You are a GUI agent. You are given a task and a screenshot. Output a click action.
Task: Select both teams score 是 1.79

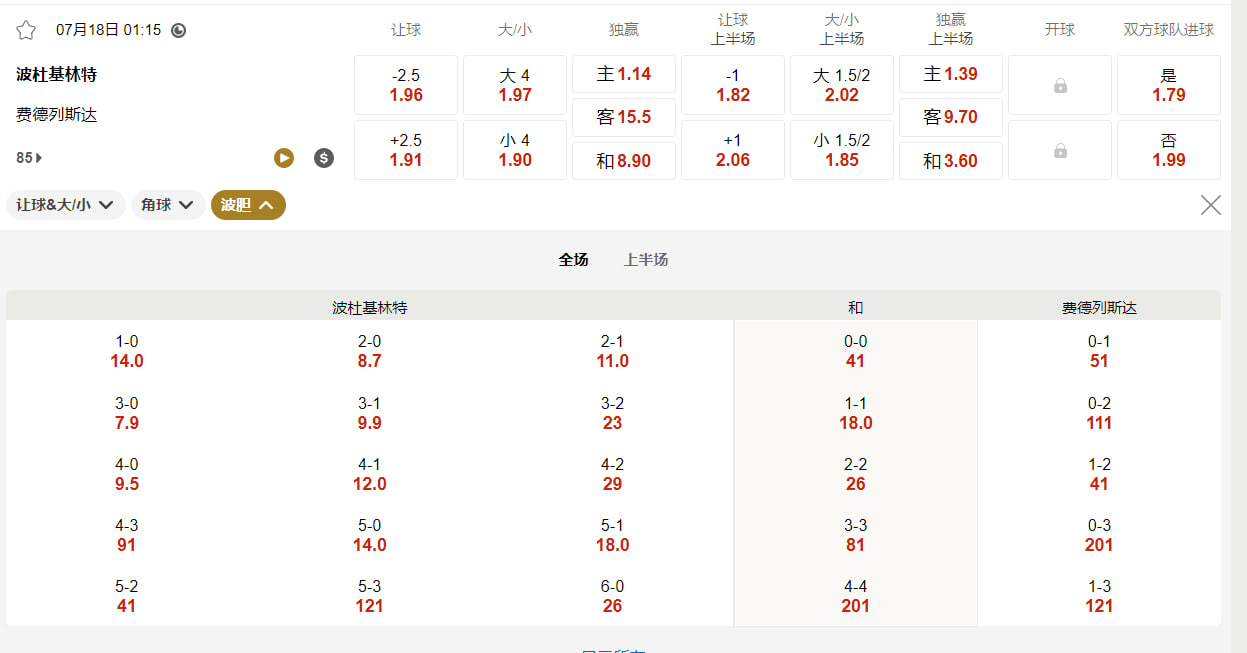pyautogui.click(x=1169, y=85)
